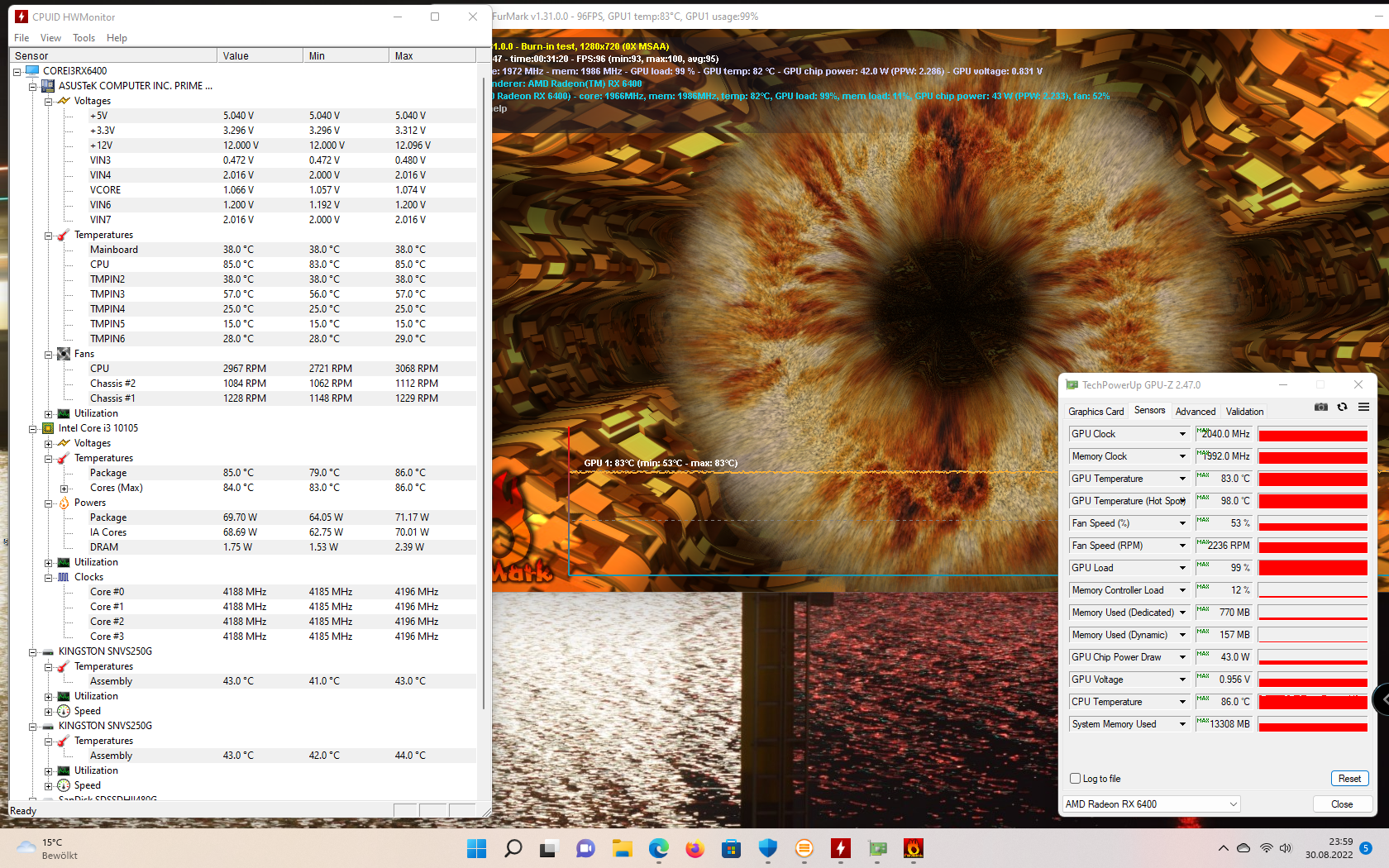1389x868 pixels.
Task: Collapse the ASUSTeK Voltages tree node
Action: 49,102
